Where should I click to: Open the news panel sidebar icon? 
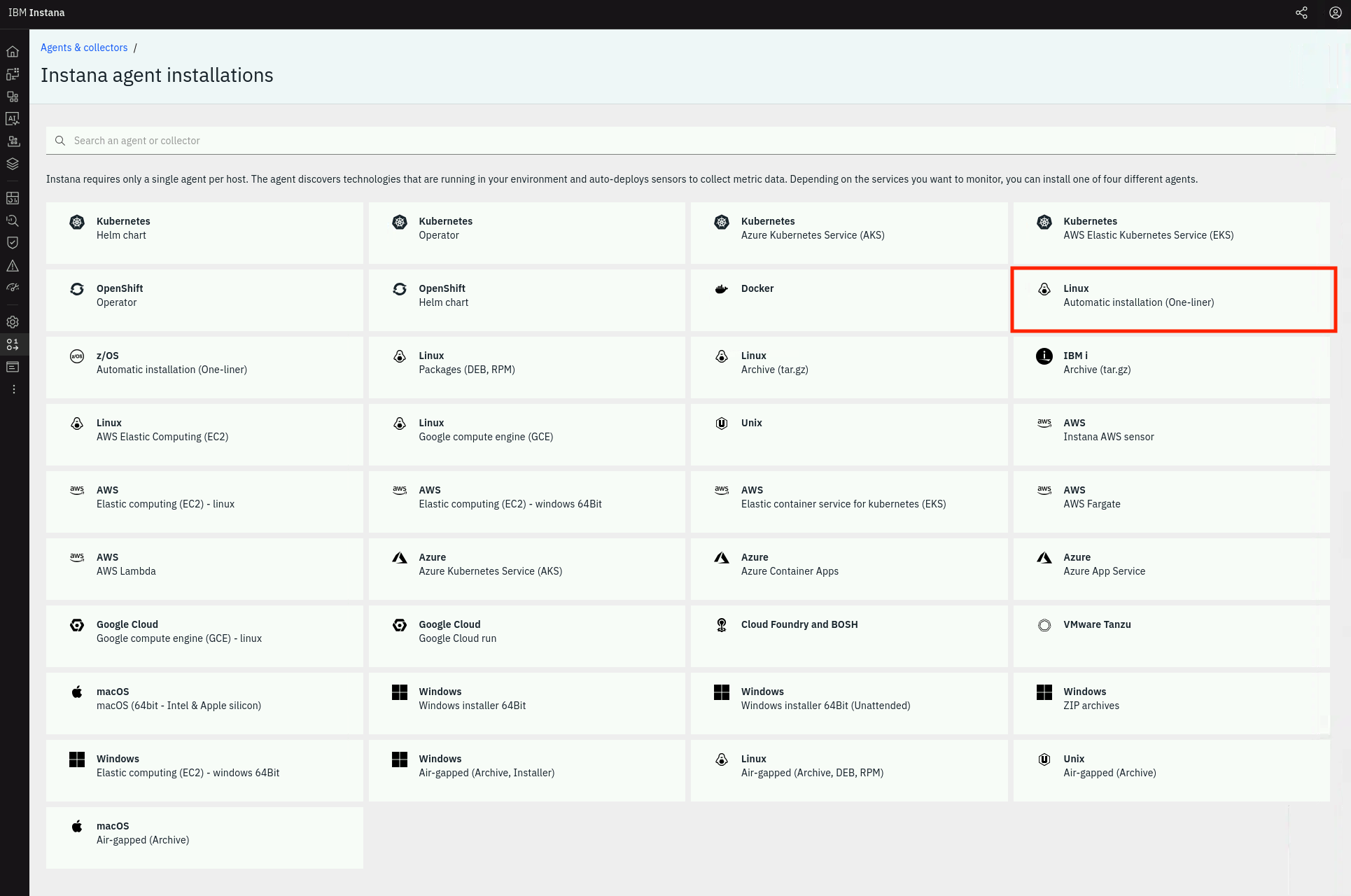pos(13,367)
